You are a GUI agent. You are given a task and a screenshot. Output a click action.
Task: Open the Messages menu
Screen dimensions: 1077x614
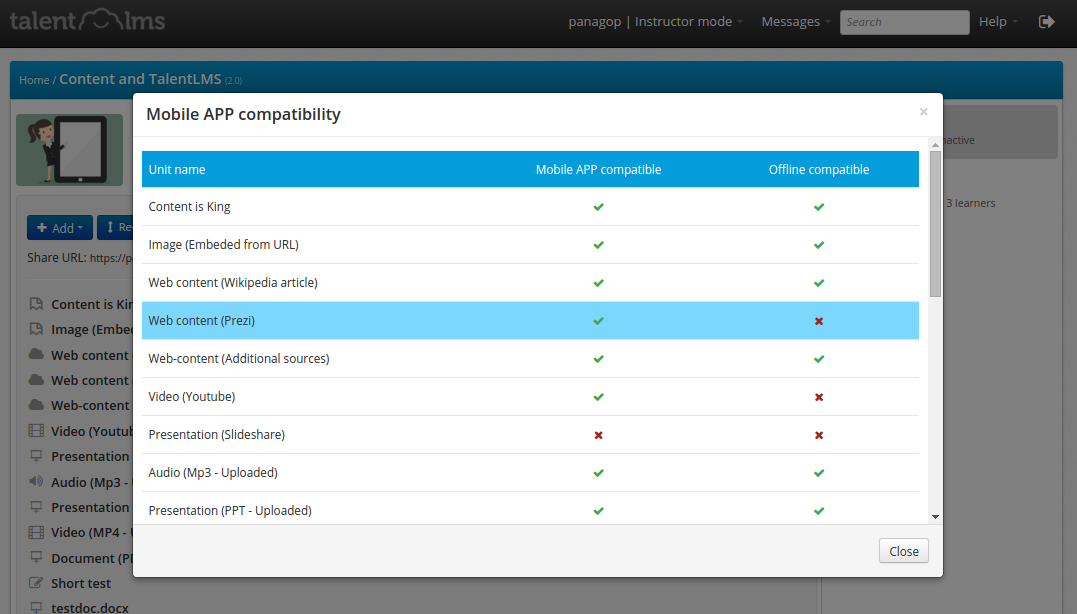tap(795, 22)
